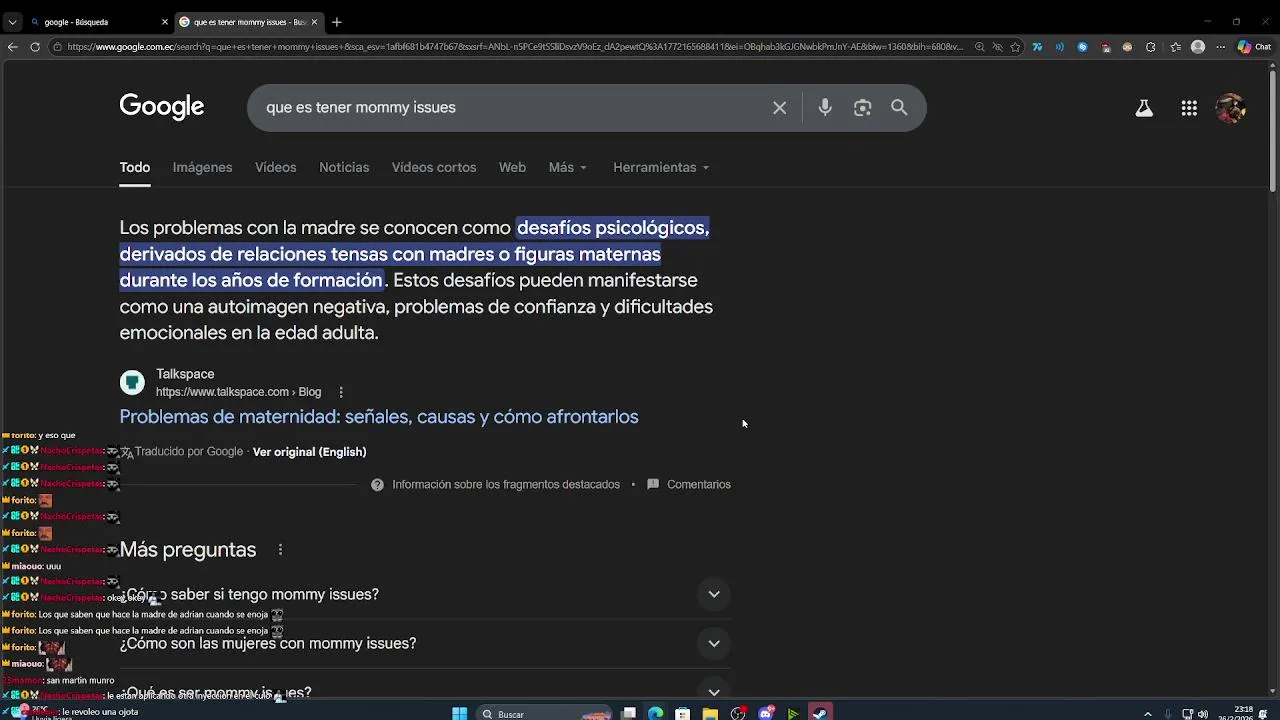The height and width of the screenshot is (720, 1280).
Task: Click the page vertical scrollbar thumb
Action: pos(1273,130)
